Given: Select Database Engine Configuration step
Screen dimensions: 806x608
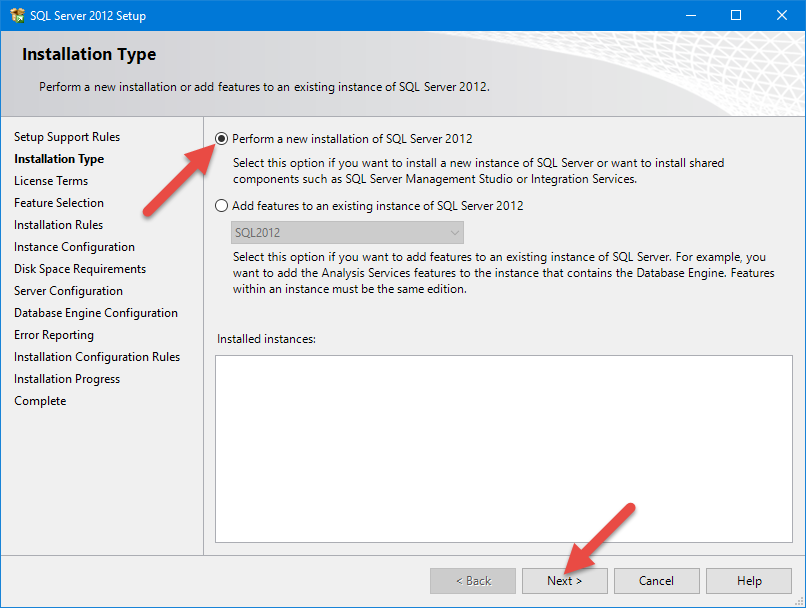Looking at the screenshot, I should click(x=96, y=313).
